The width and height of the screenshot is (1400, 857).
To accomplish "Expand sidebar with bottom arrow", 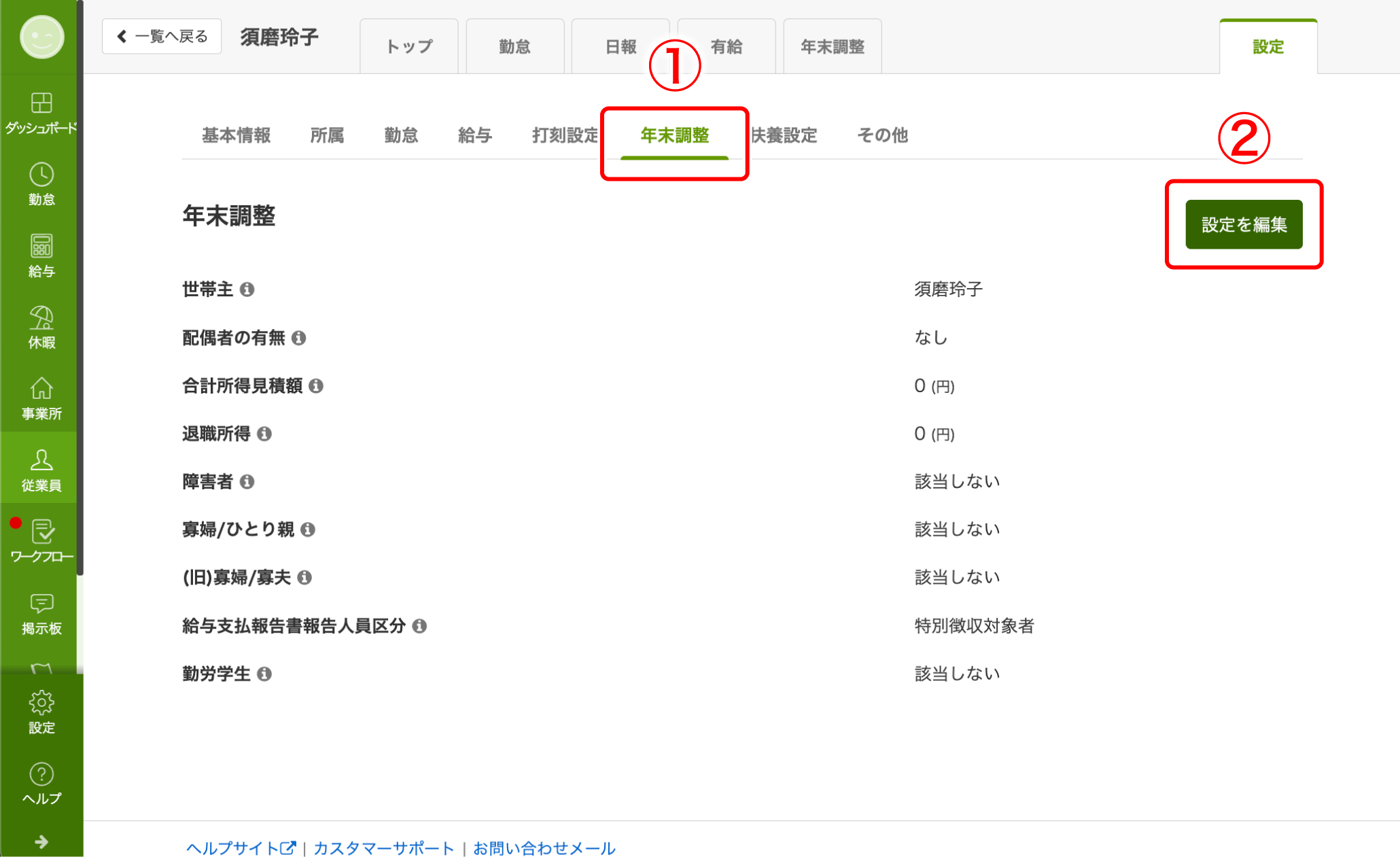I will pos(41,842).
